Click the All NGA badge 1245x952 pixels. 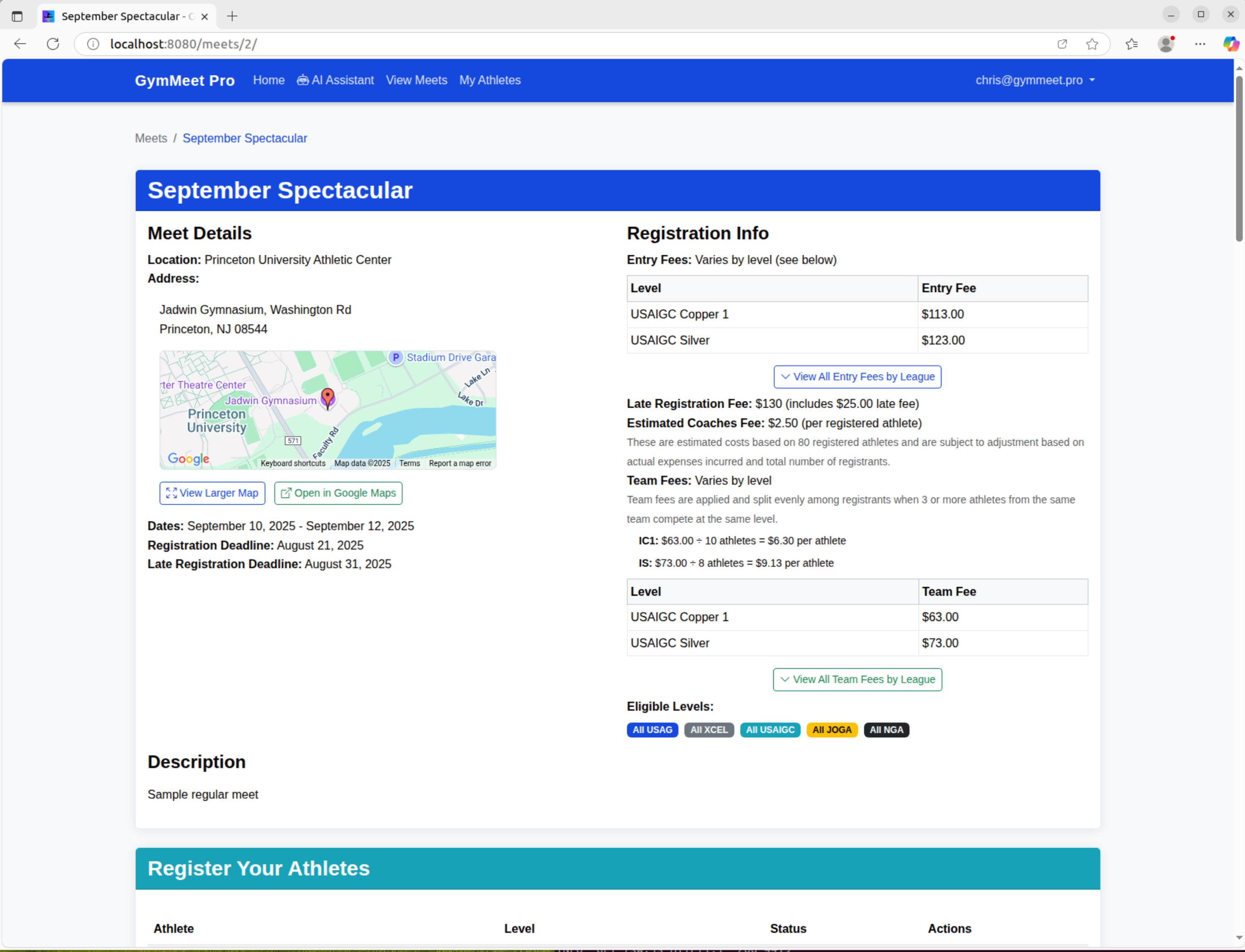(x=886, y=730)
